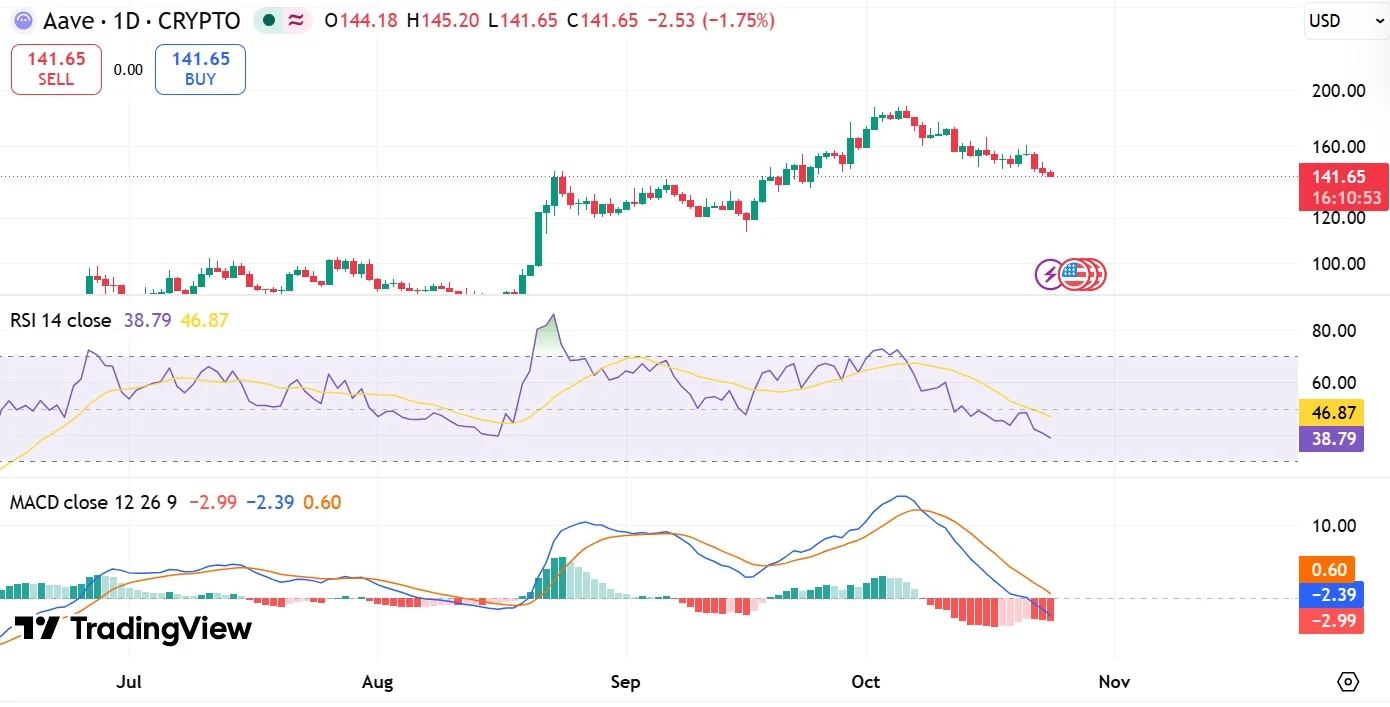Click the MACD close 12 26 9 label
1390x707 pixels.
[x=93, y=502]
